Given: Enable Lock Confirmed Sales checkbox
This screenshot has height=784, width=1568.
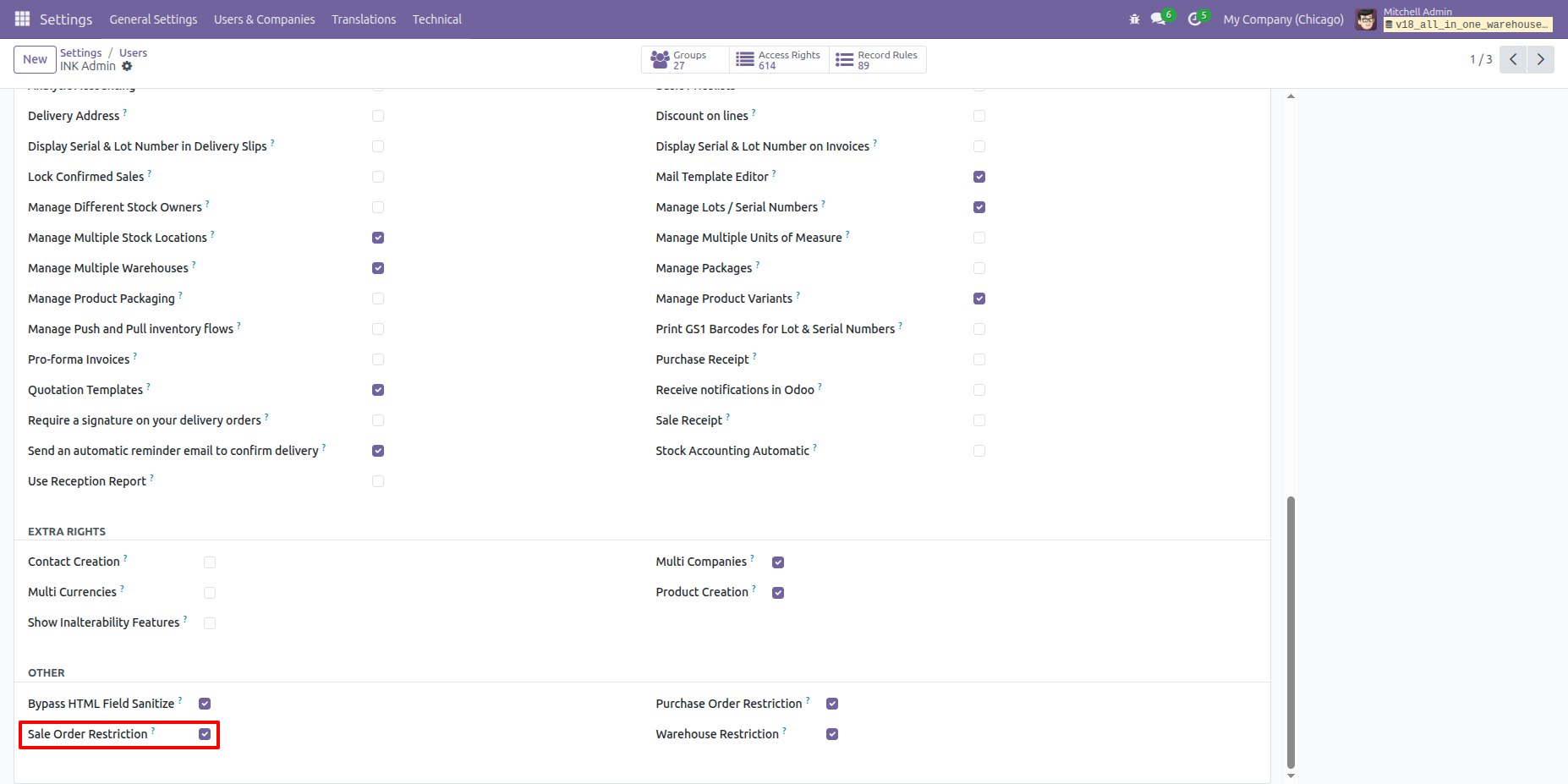Looking at the screenshot, I should coord(378,177).
